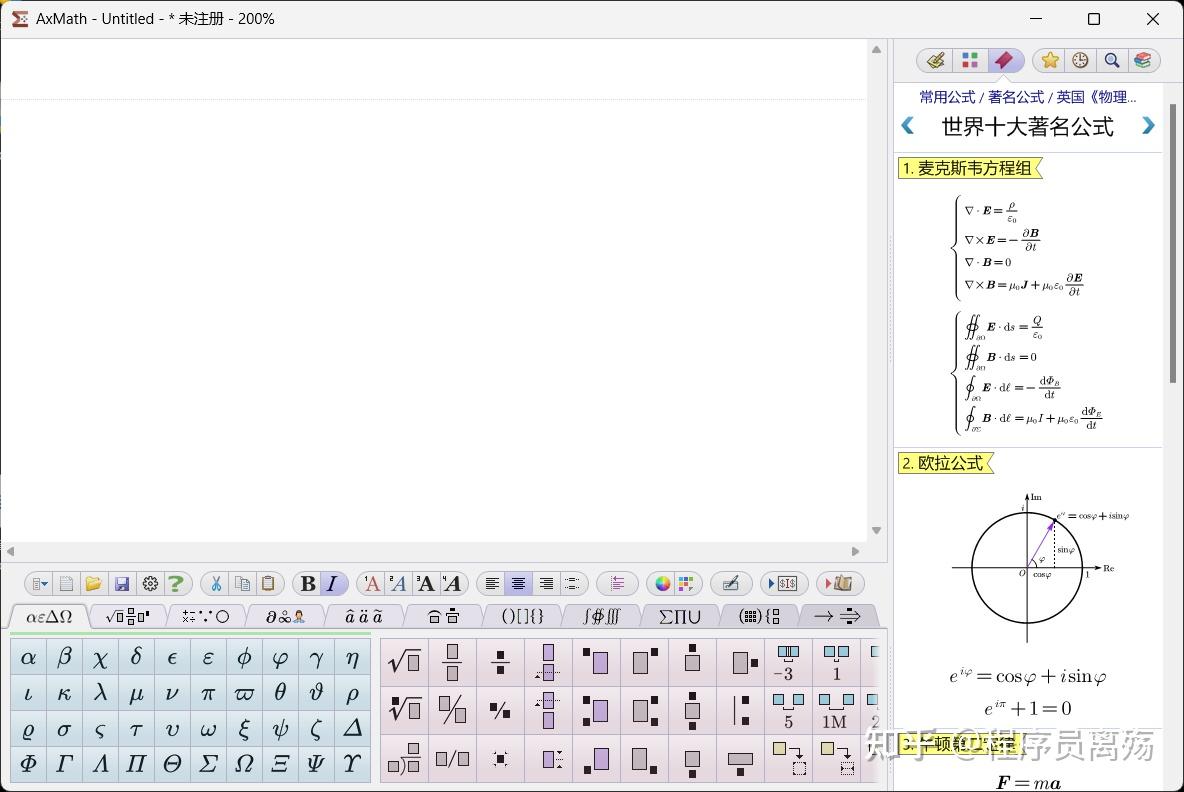The height and width of the screenshot is (792, 1184).
Task: Click the search magnifier icon
Action: pyautogui.click(x=1112, y=60)
